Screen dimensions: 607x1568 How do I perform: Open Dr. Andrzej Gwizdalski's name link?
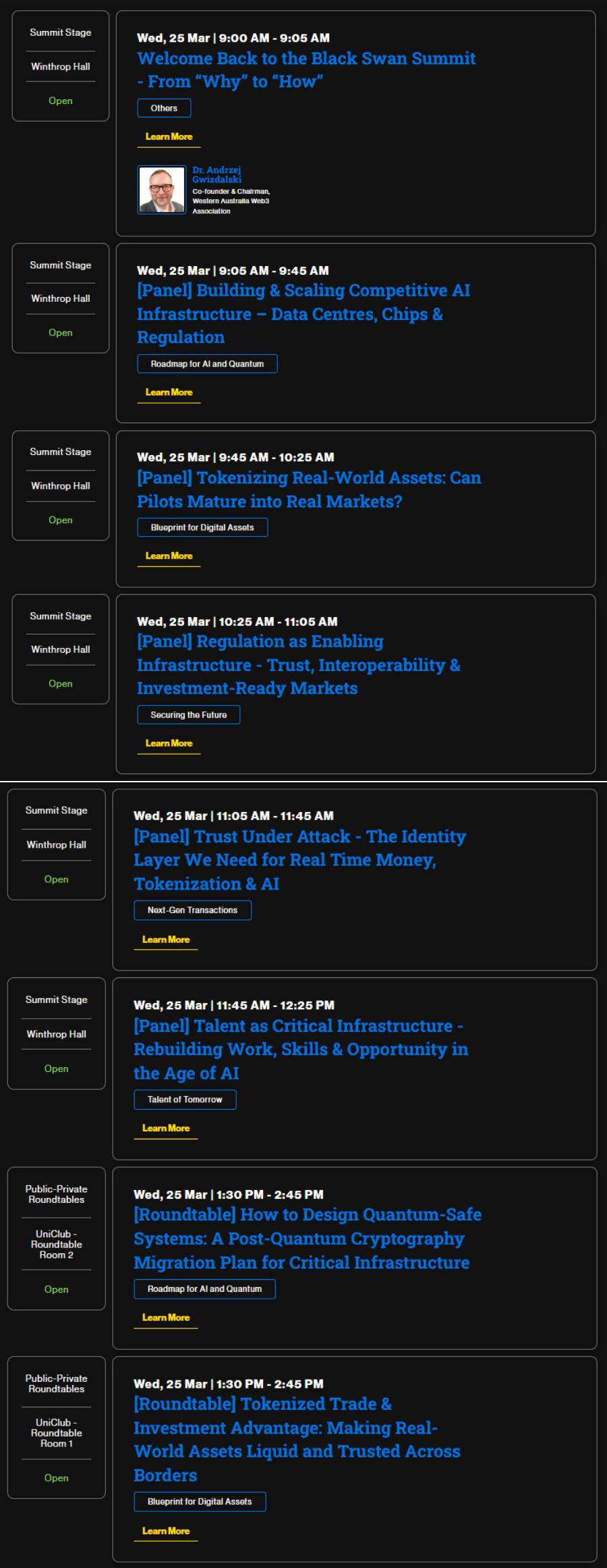pyautogui.click(x=216, y=175)
